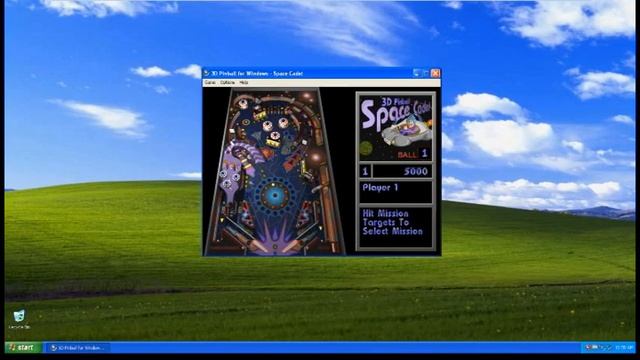Click the score value 5000

point(416,171)
